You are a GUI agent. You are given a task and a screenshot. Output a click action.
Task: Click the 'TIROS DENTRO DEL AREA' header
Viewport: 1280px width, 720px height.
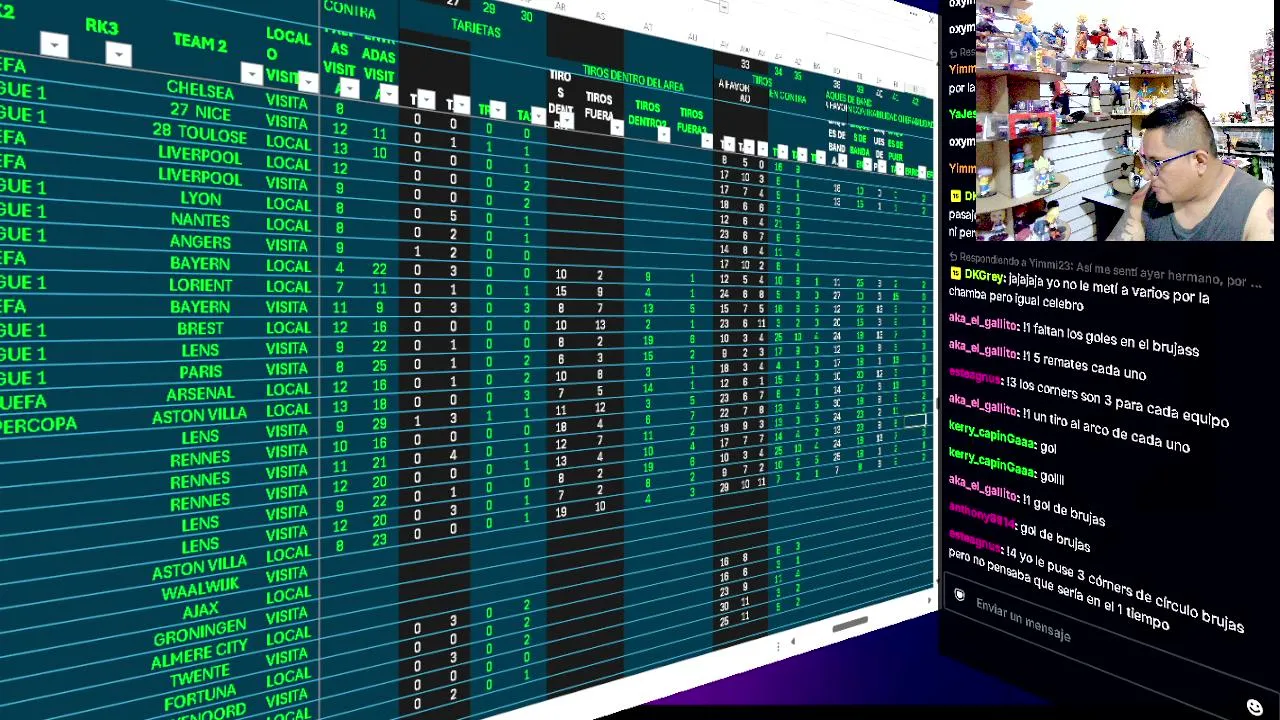633,80
